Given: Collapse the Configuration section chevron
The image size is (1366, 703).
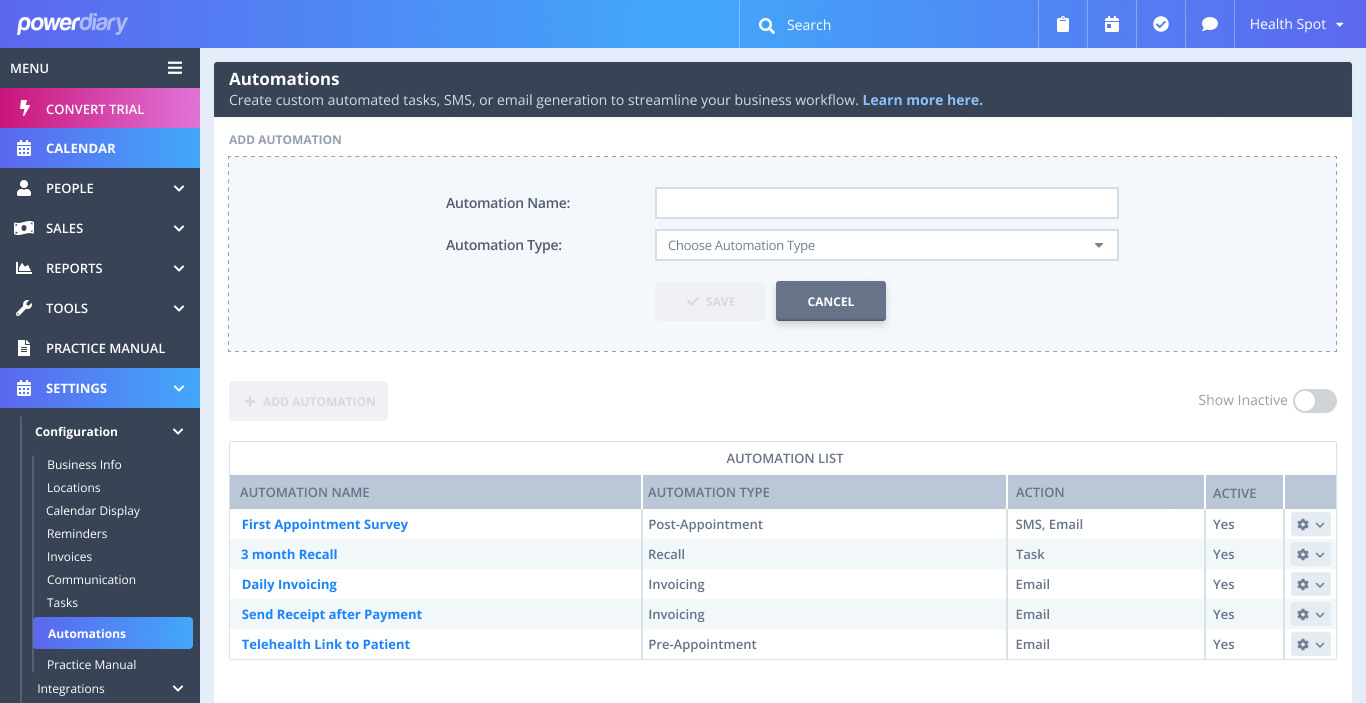Looking at the screenshot, I should [x=178, y=432].
